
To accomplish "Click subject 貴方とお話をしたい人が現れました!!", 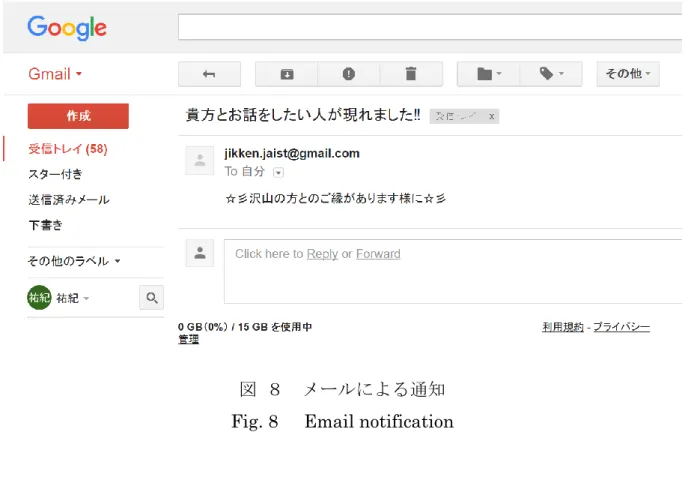I will 303,115.
